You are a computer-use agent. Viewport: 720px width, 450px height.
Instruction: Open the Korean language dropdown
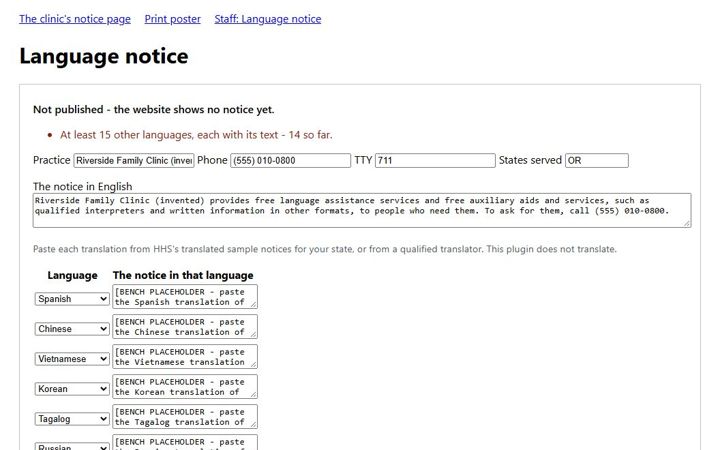[x=72, y=389]
